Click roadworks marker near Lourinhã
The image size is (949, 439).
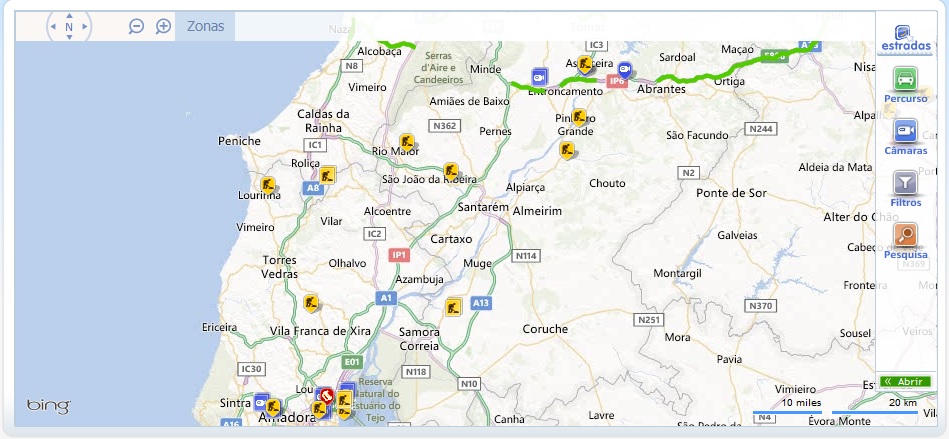268,185
